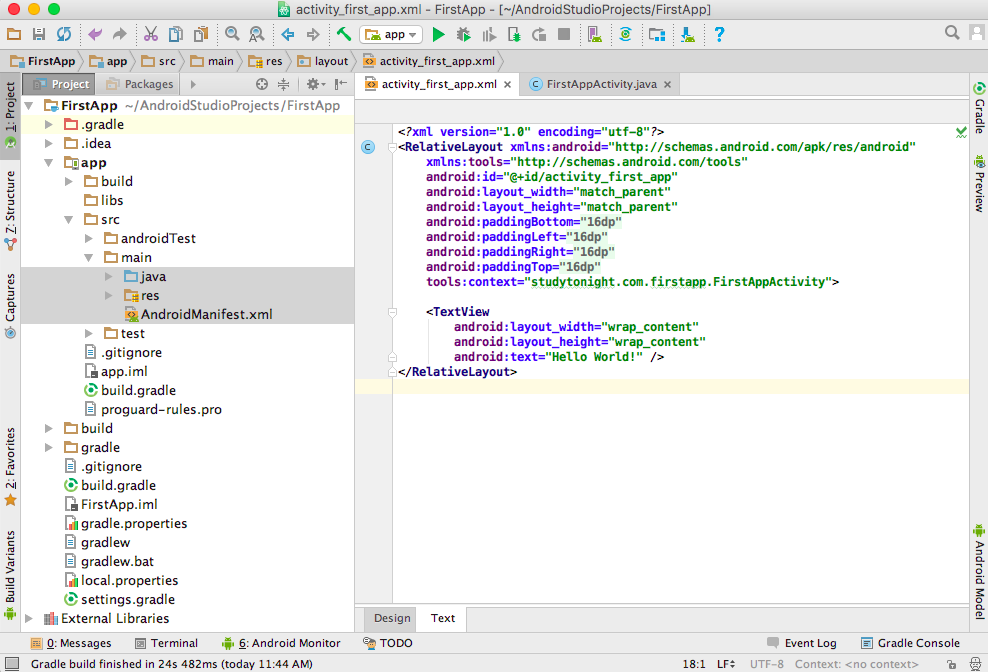
Task: Close the FirstAppActivity.java tab
Action: (x=667, y=84)
